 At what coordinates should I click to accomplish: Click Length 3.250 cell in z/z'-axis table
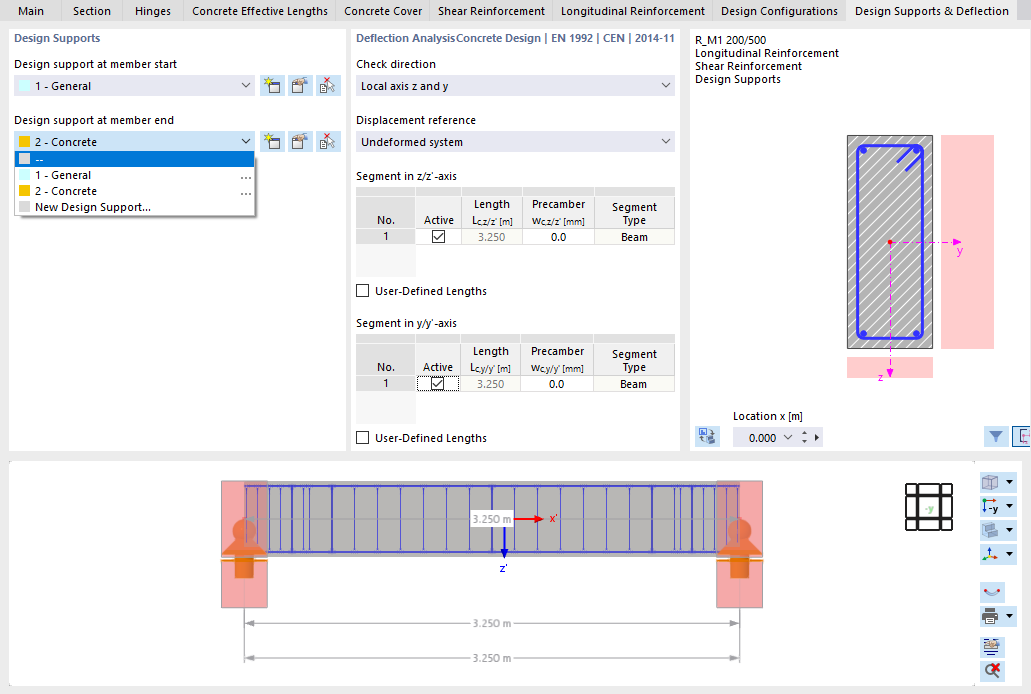coord(492,237)
